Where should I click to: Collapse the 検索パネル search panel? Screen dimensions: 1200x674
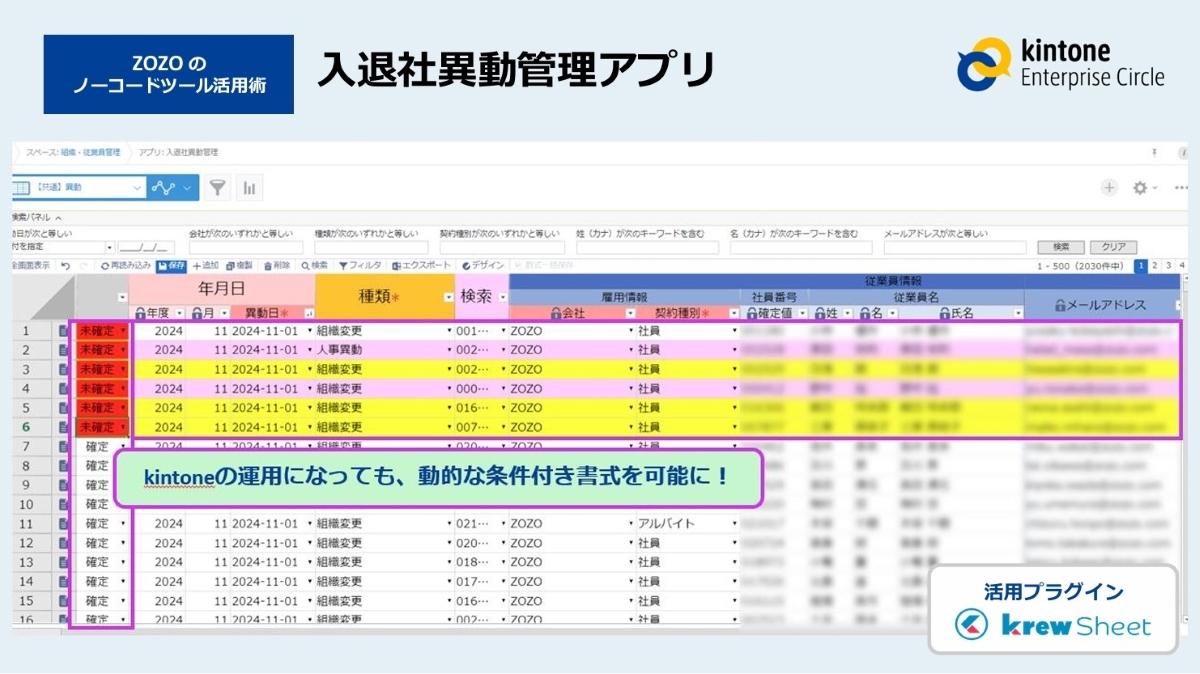[x=58, y=217]
